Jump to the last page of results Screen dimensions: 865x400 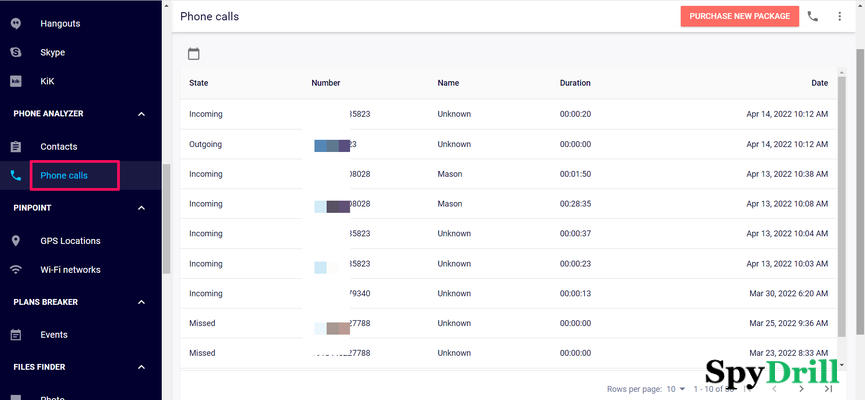pos(828,389)
